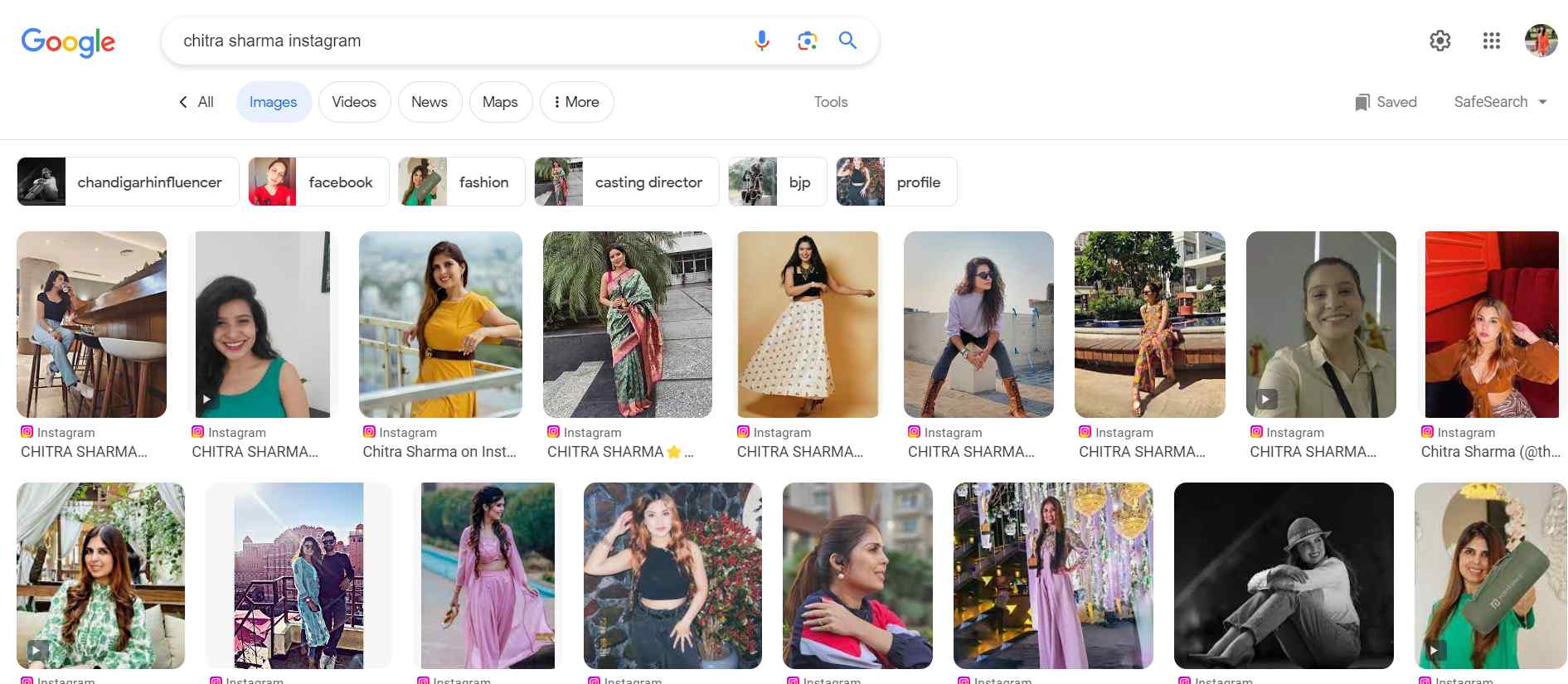
Task: Click the More three-dot icon
Action: pyautogui.click(x=556, y=102)
